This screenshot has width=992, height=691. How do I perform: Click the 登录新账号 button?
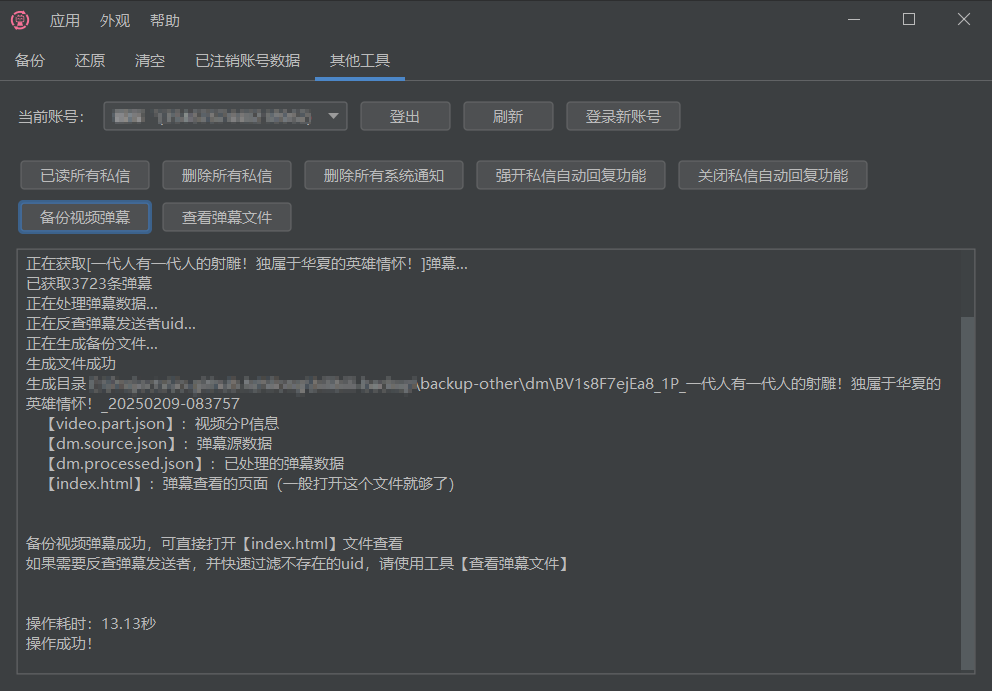click(x=623, y=116)
